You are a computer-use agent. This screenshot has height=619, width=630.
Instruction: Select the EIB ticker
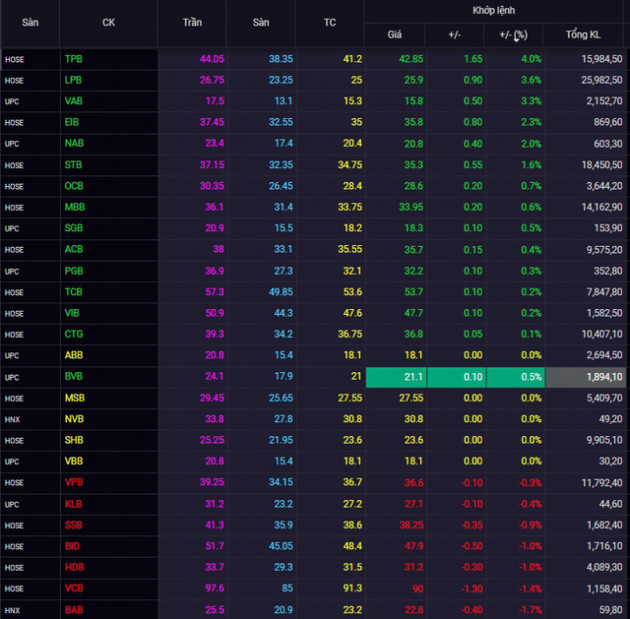(72, 122)
